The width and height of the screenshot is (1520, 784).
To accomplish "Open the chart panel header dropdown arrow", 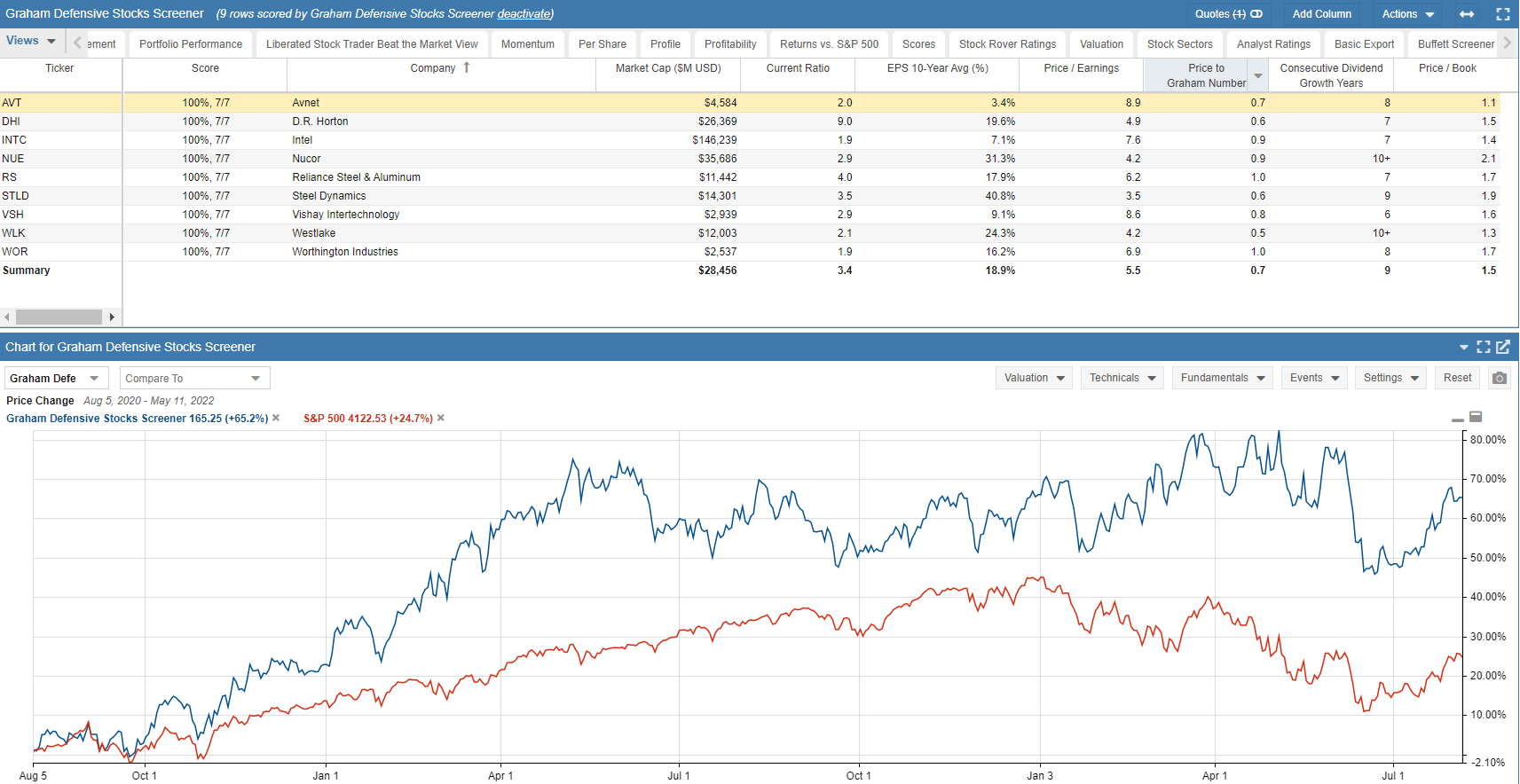I will point(1464,348).
